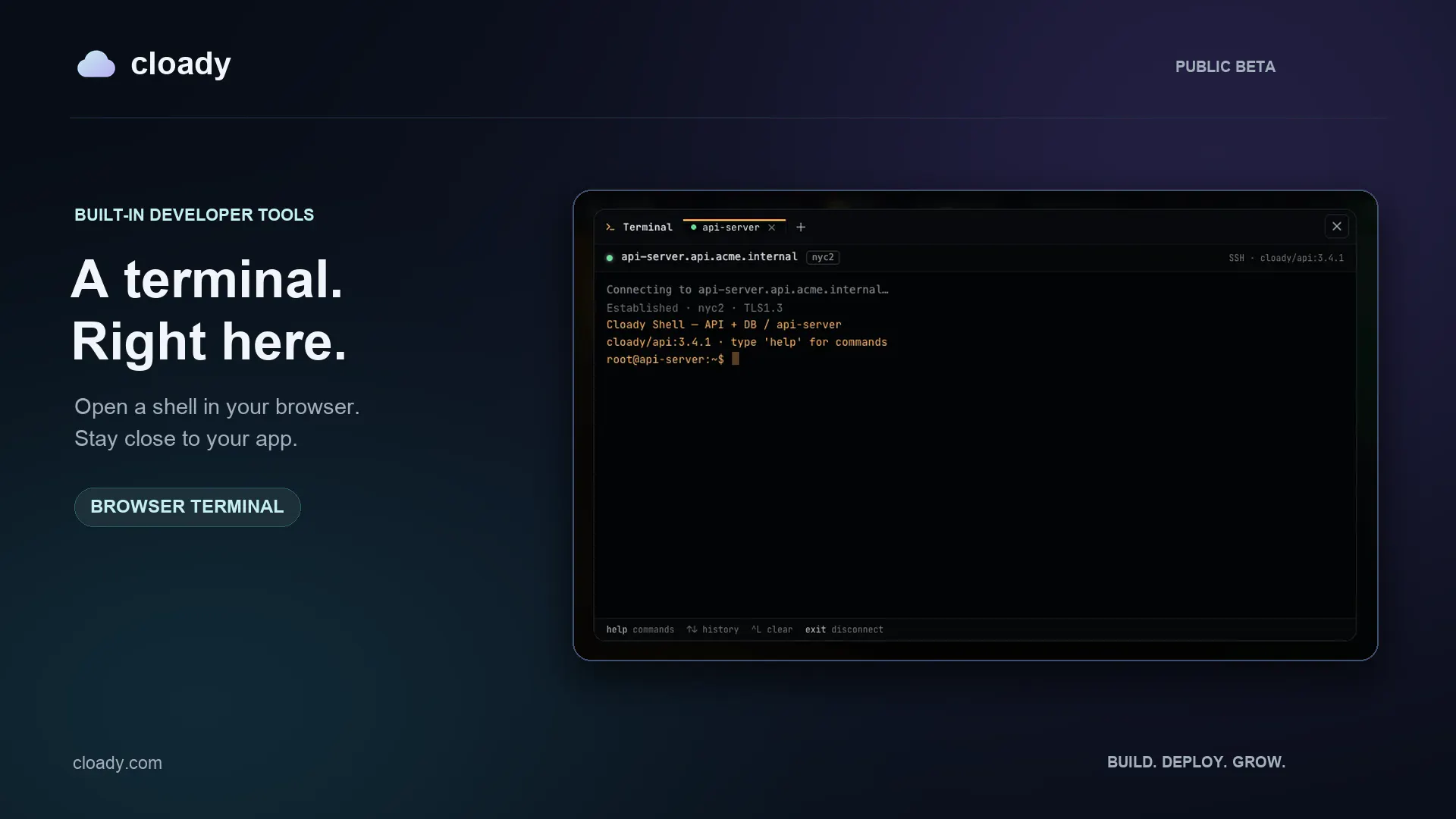Screen dimensions: 1456x819
Task: Click BUILD. DEPLOY. GROW. tagline
Action: point(1196,762)
